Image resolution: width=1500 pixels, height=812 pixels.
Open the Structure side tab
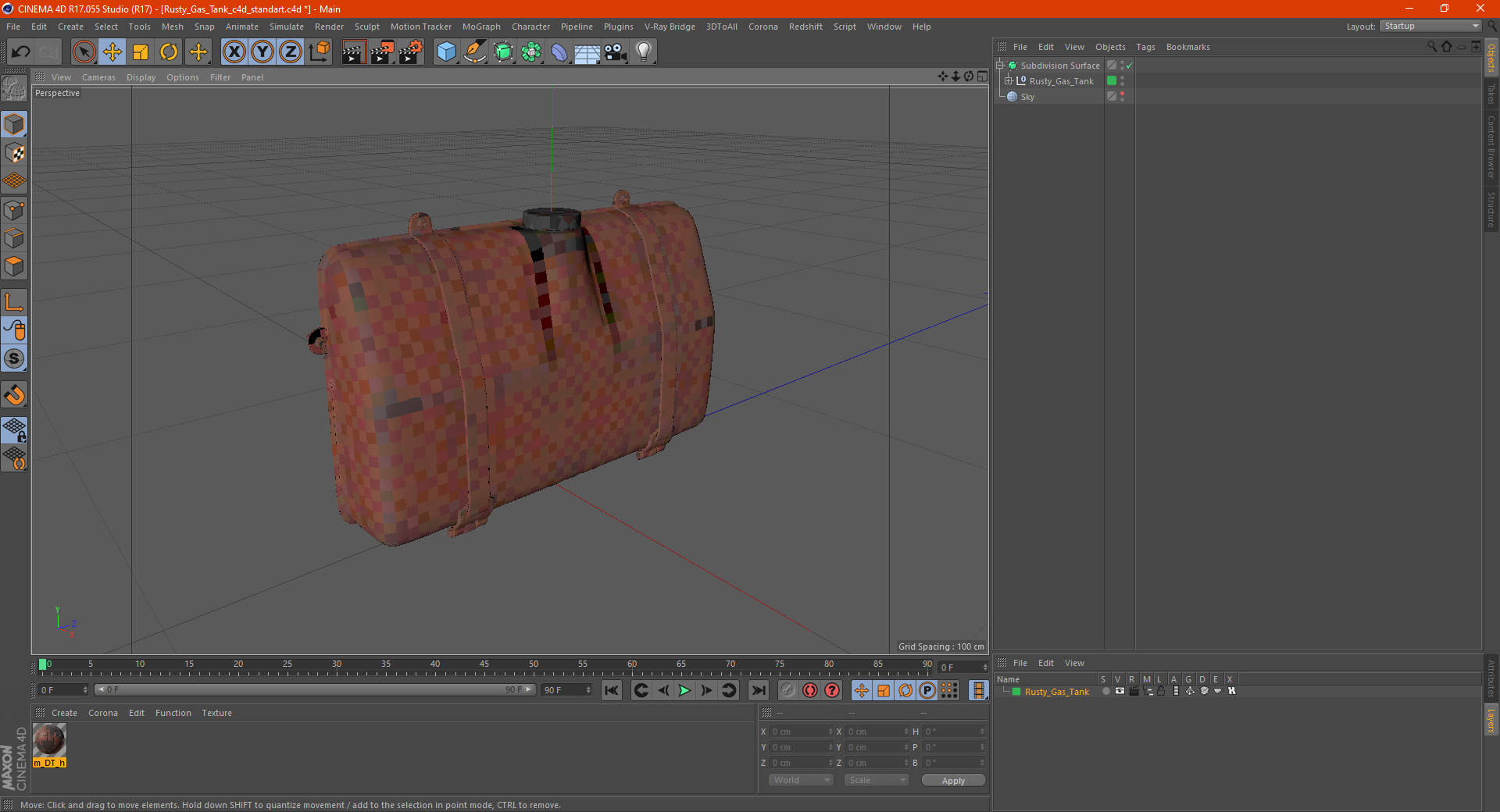click(1491, 209)
